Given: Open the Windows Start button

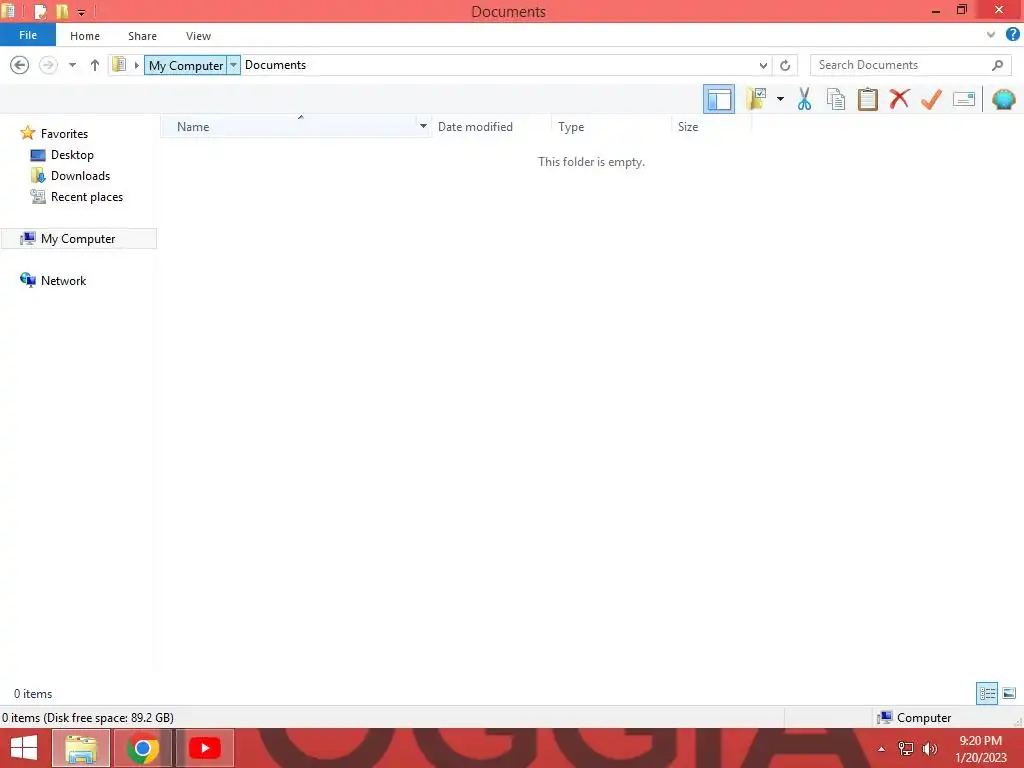Looking at the screenshot, I should click(x=24, y=748).
